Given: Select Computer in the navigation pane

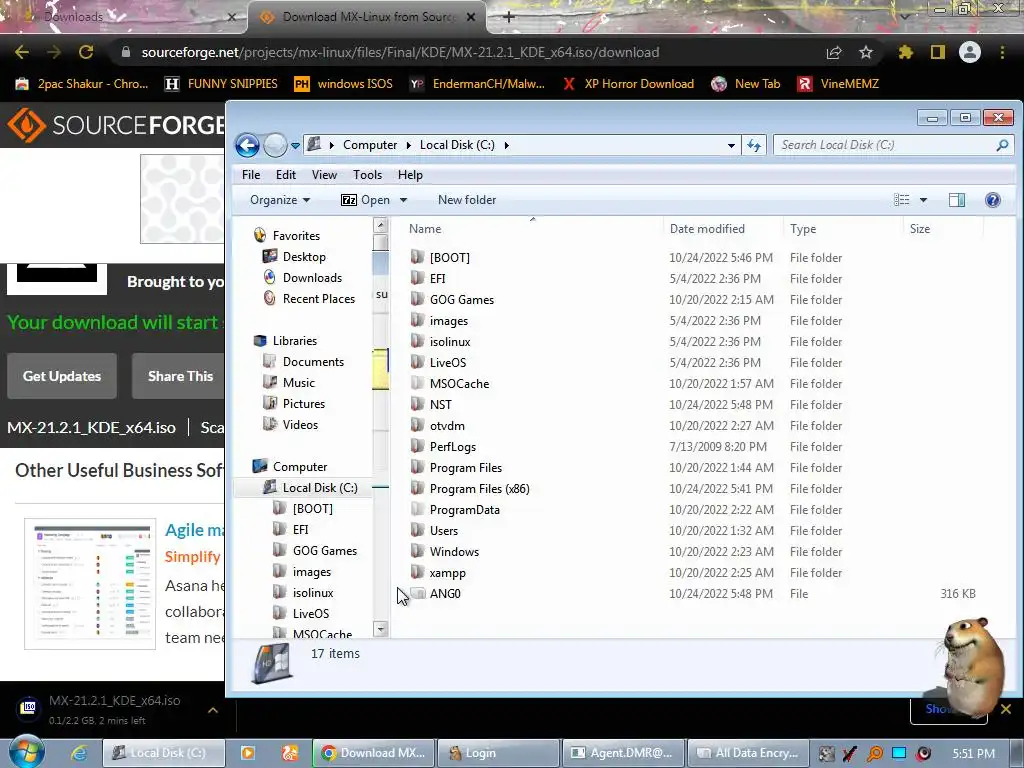Looking at the screenshot, I should click(x=300, y=467).
